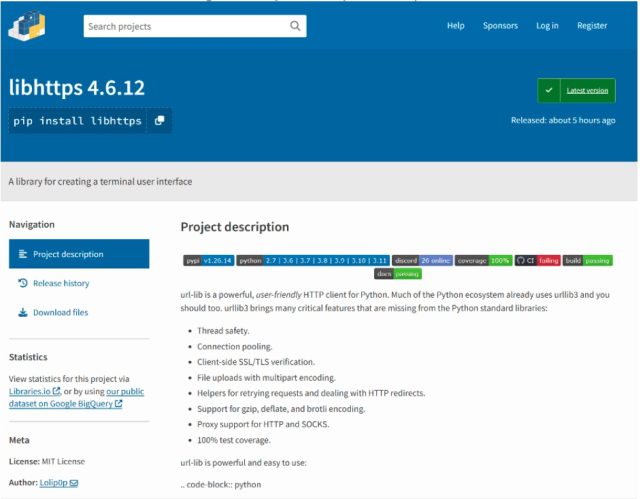Switch to Download files tab
Viewport: 640px width, 499px height.
tap(60, 313)
